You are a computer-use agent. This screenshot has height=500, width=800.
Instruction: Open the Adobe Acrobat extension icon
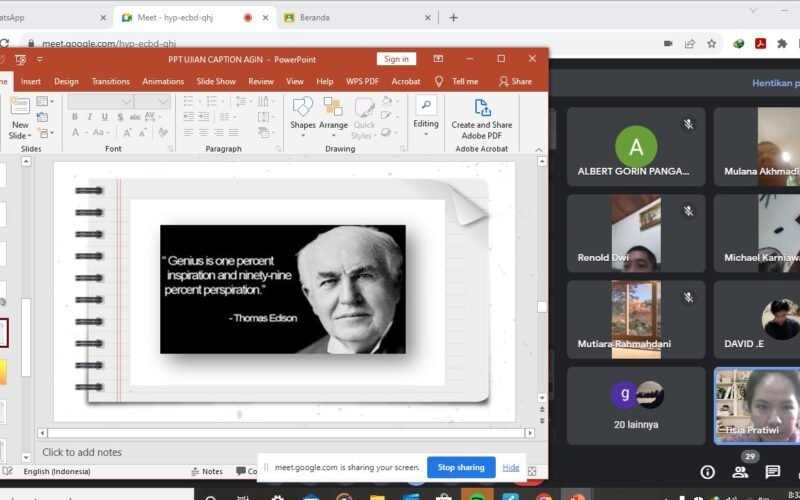click(760, 44)
